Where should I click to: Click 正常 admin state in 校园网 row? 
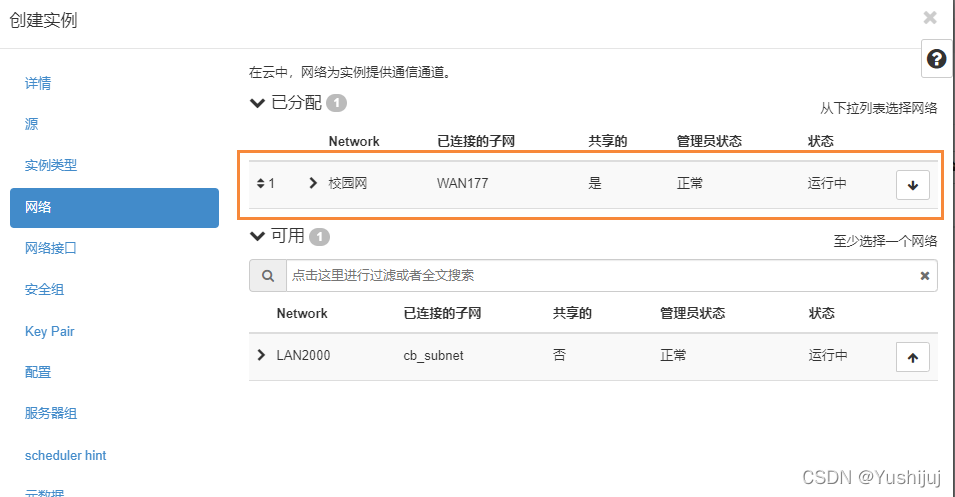point(689,183)
